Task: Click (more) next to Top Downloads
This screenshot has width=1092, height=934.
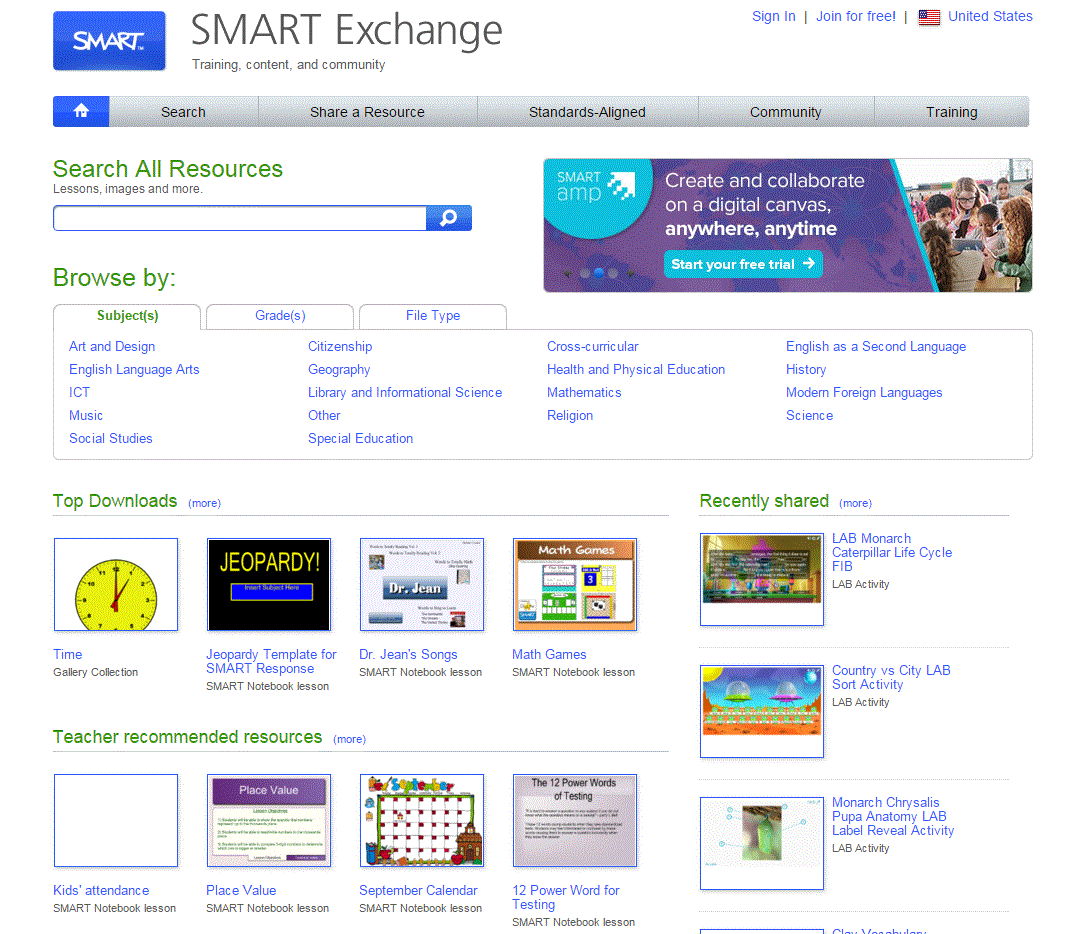Action: click(204, 504)
